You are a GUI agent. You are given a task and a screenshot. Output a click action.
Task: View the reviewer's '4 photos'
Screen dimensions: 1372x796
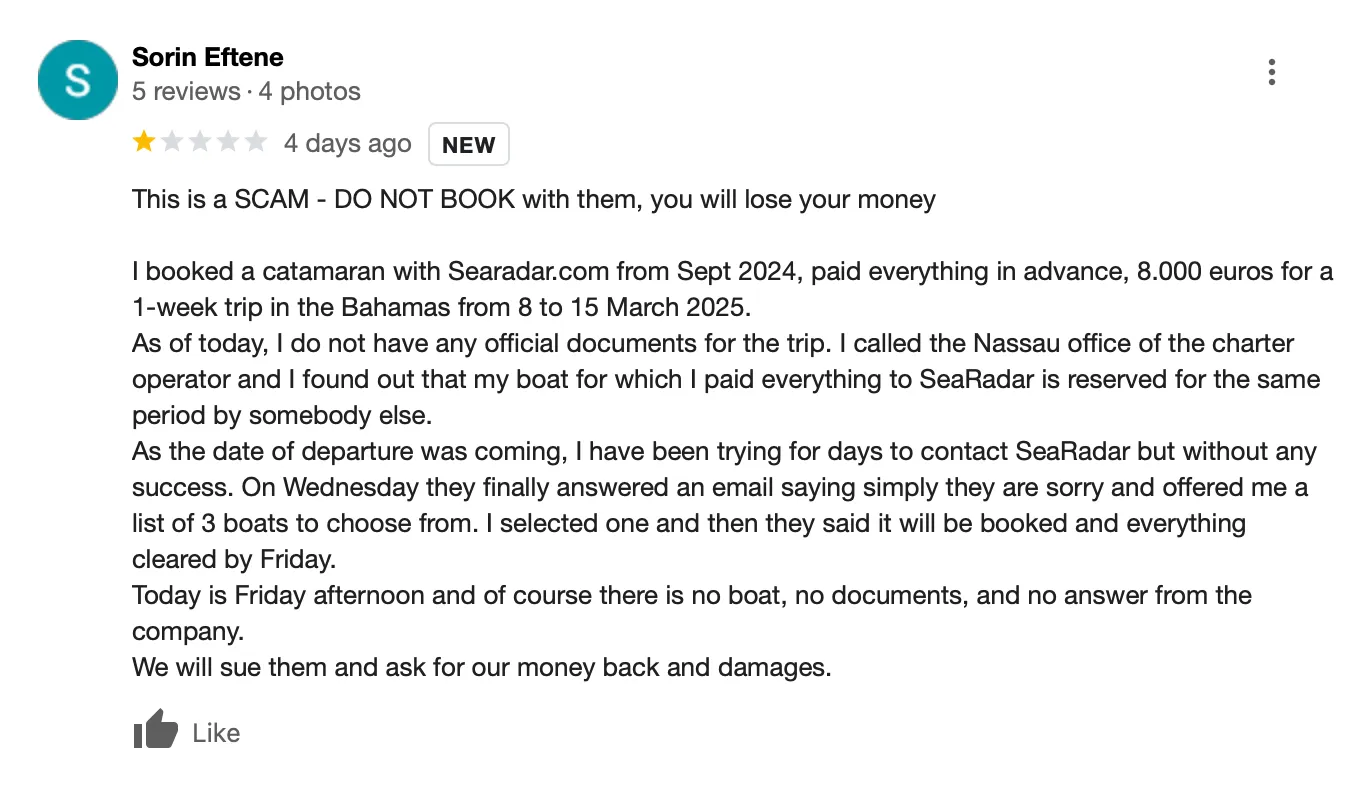coord(310,90)
